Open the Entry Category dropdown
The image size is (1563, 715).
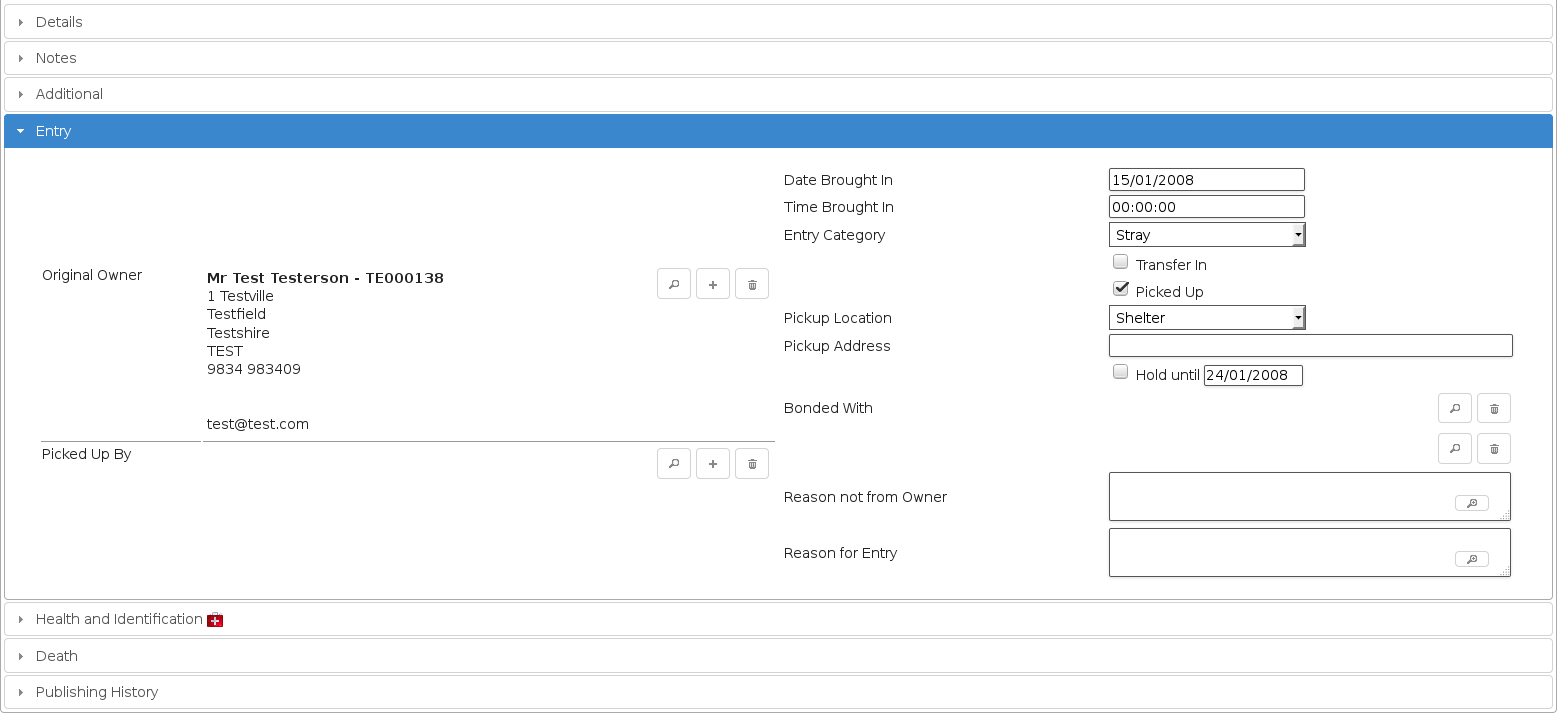[1207, 235]
